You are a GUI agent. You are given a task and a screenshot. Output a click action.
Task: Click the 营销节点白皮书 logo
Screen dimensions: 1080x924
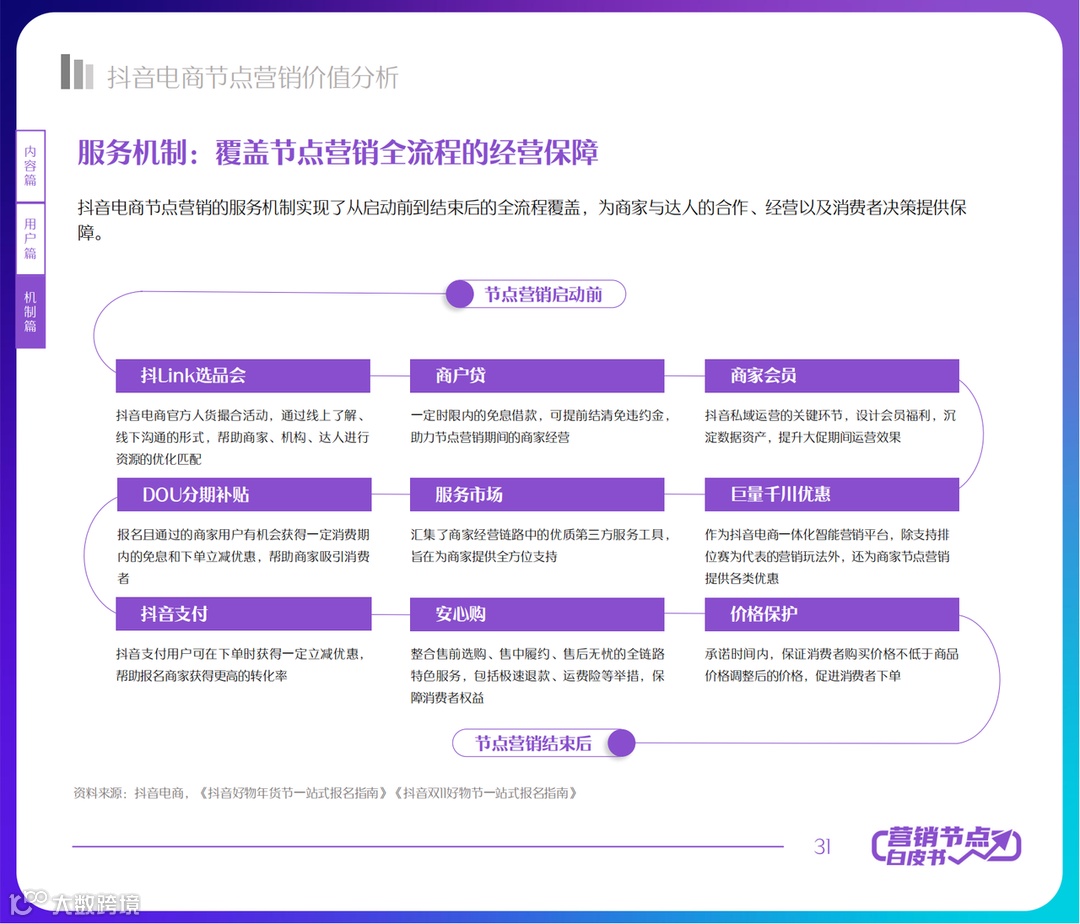[946, 846]
